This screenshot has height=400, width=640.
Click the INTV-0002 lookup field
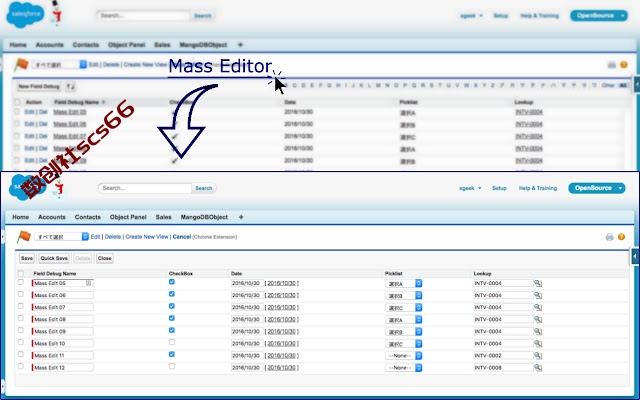click(503, 356)
